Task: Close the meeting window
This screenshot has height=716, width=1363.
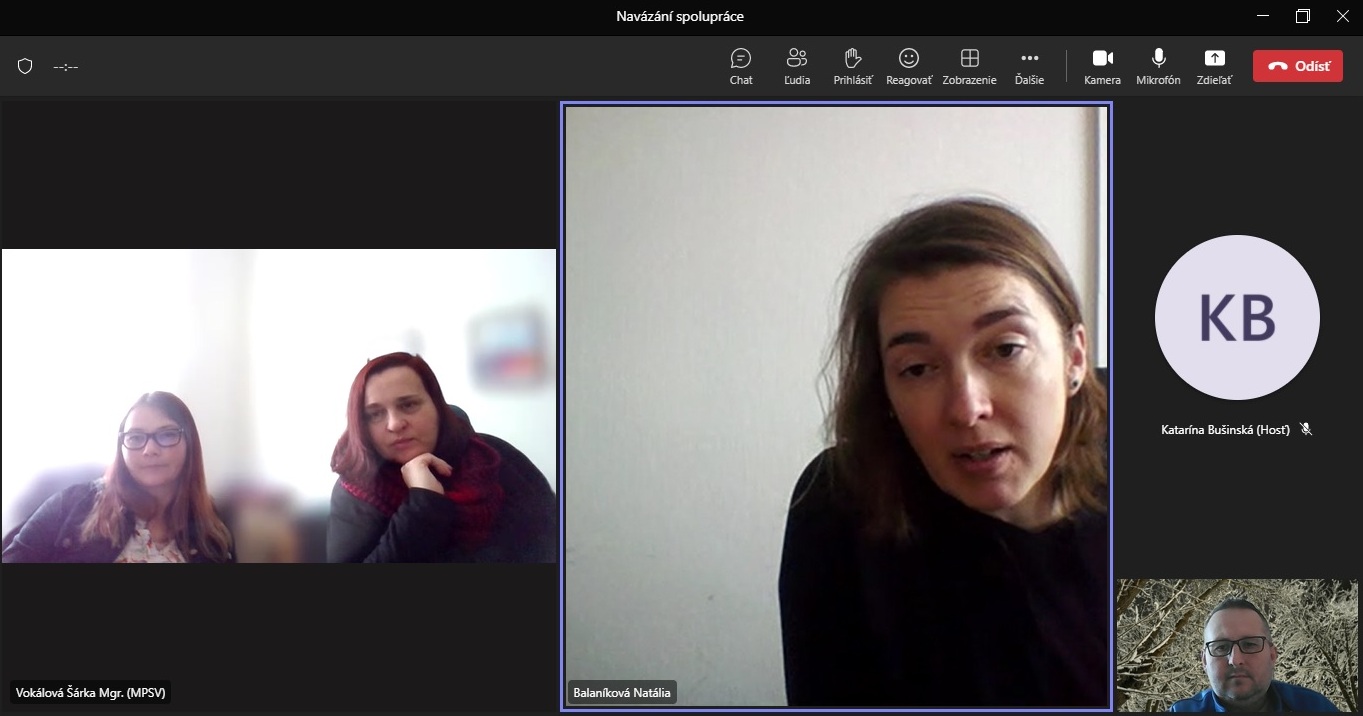Action: [x=1343, y=16]
